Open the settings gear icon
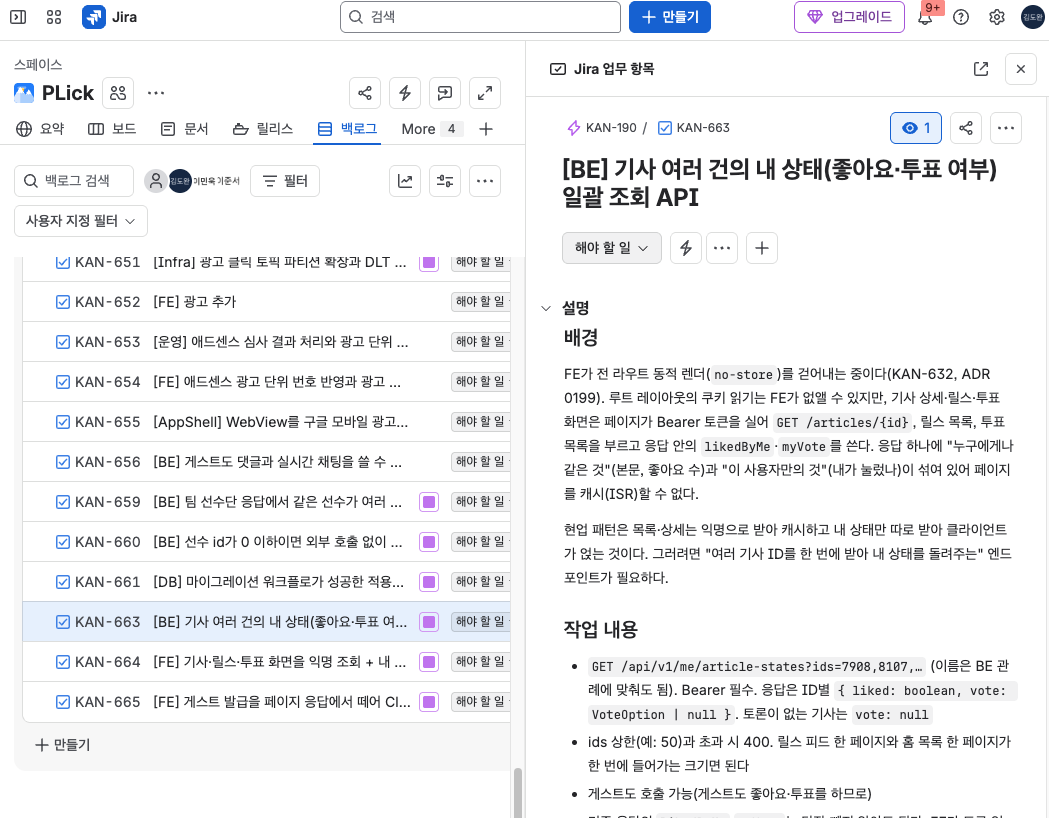The height and width of the screenshot is (818, 1049). [997, 17]
